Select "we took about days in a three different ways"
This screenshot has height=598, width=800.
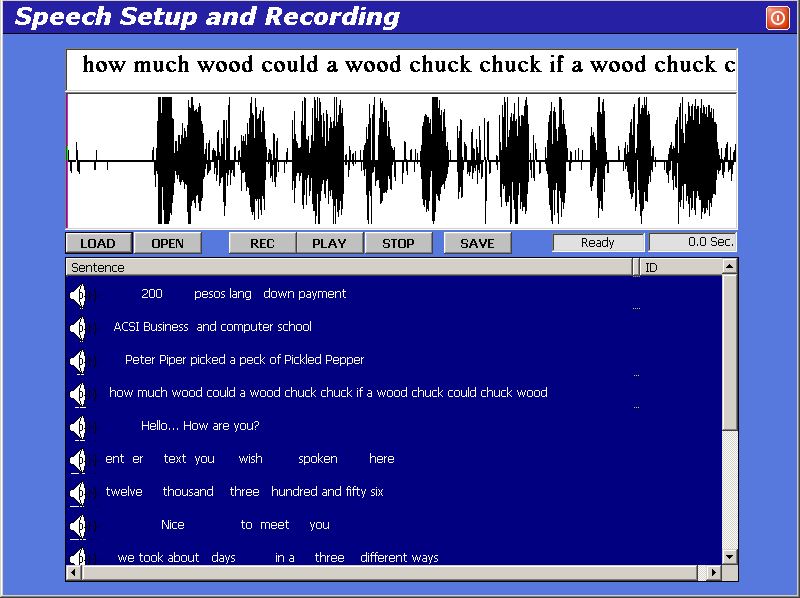coord(278,558)
